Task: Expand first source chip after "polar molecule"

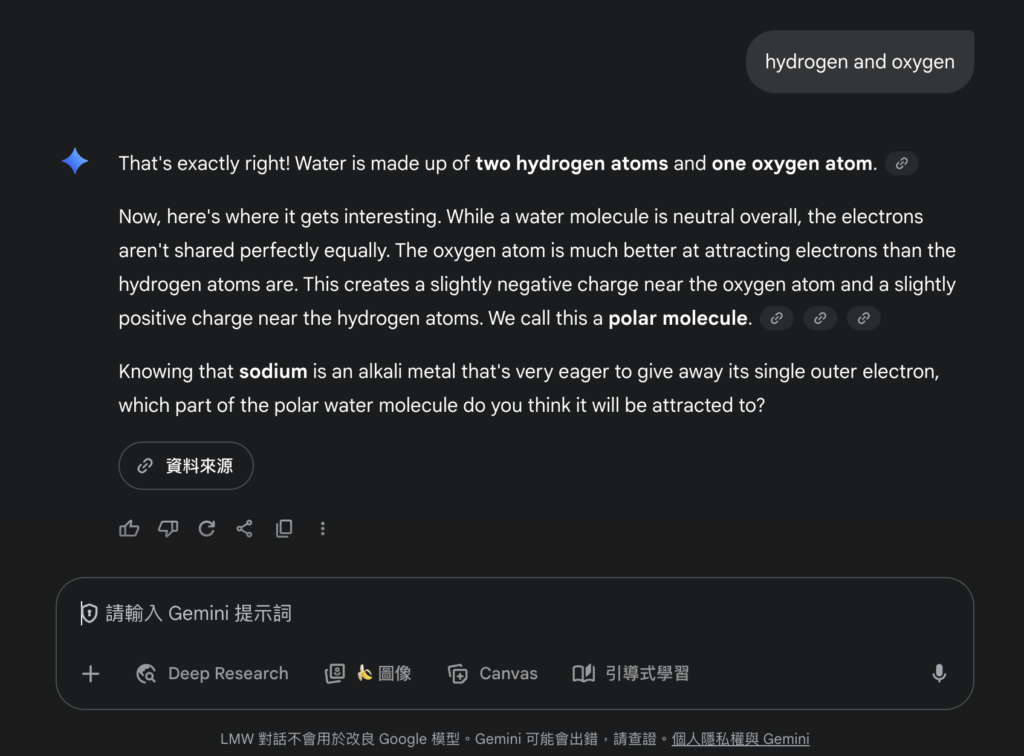Action: tap(777, 319)
